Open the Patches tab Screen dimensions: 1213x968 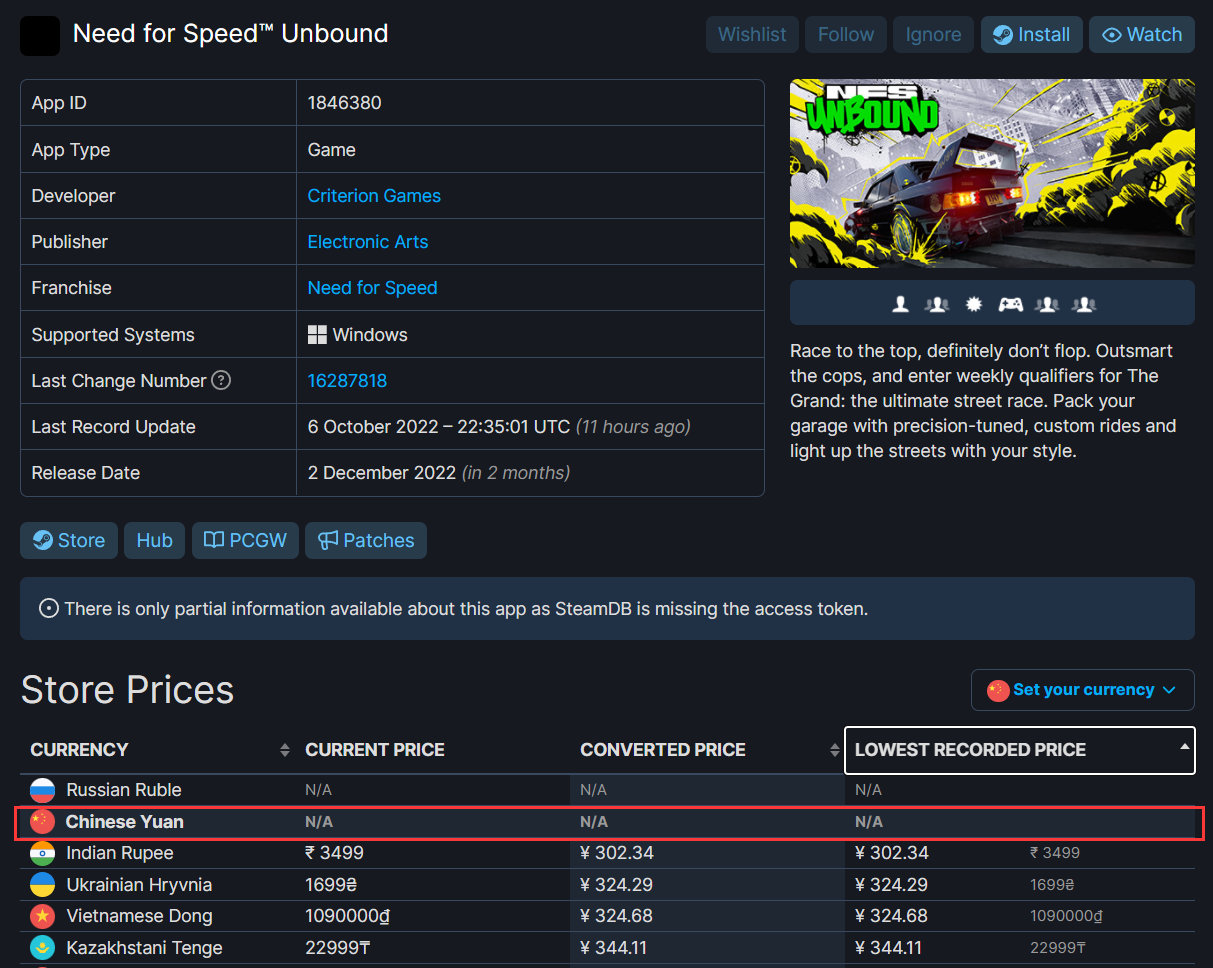coord(366,541)
